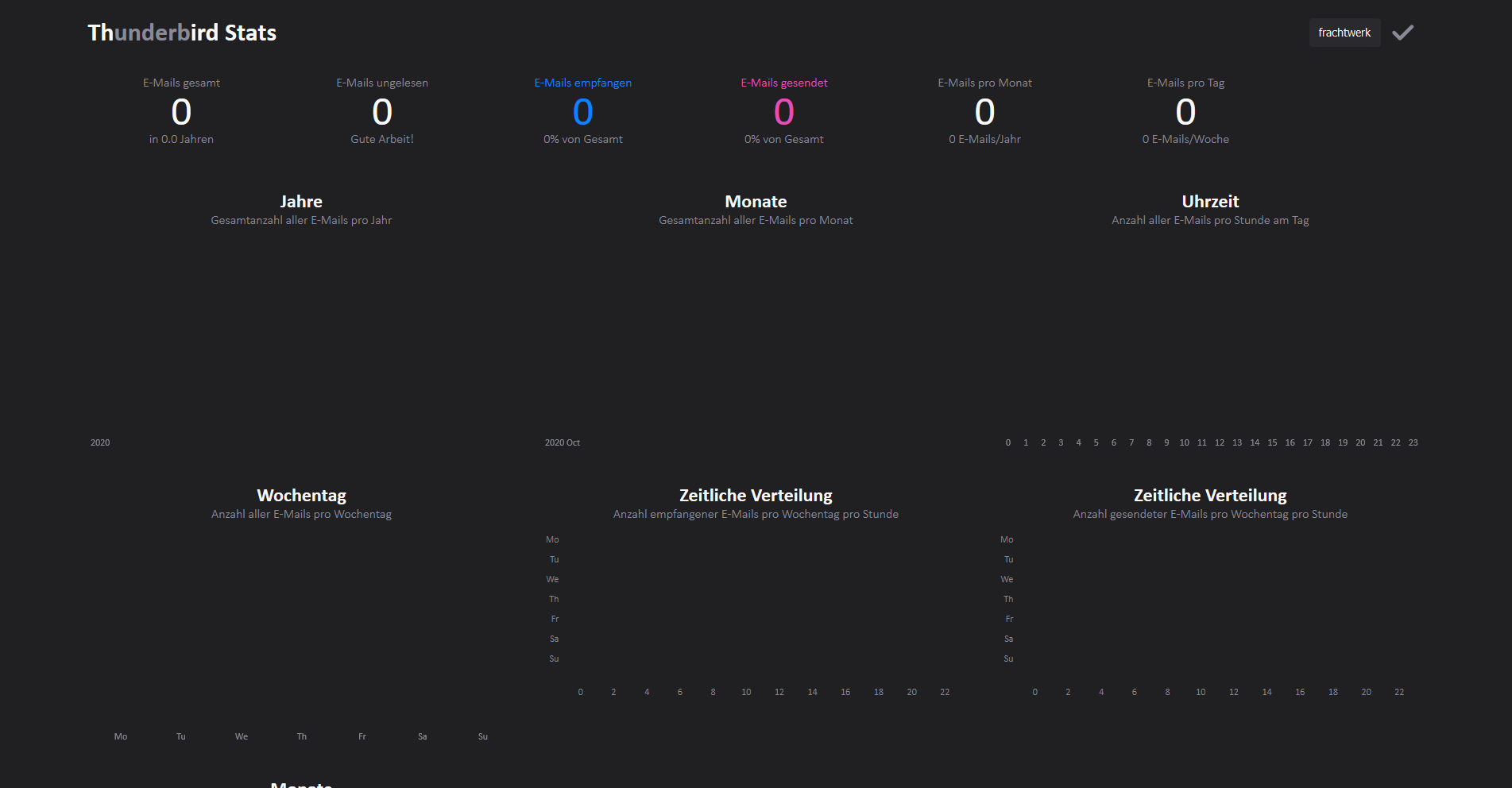Click hour 12 on the Uhrzeit axis

(1220, 442)
